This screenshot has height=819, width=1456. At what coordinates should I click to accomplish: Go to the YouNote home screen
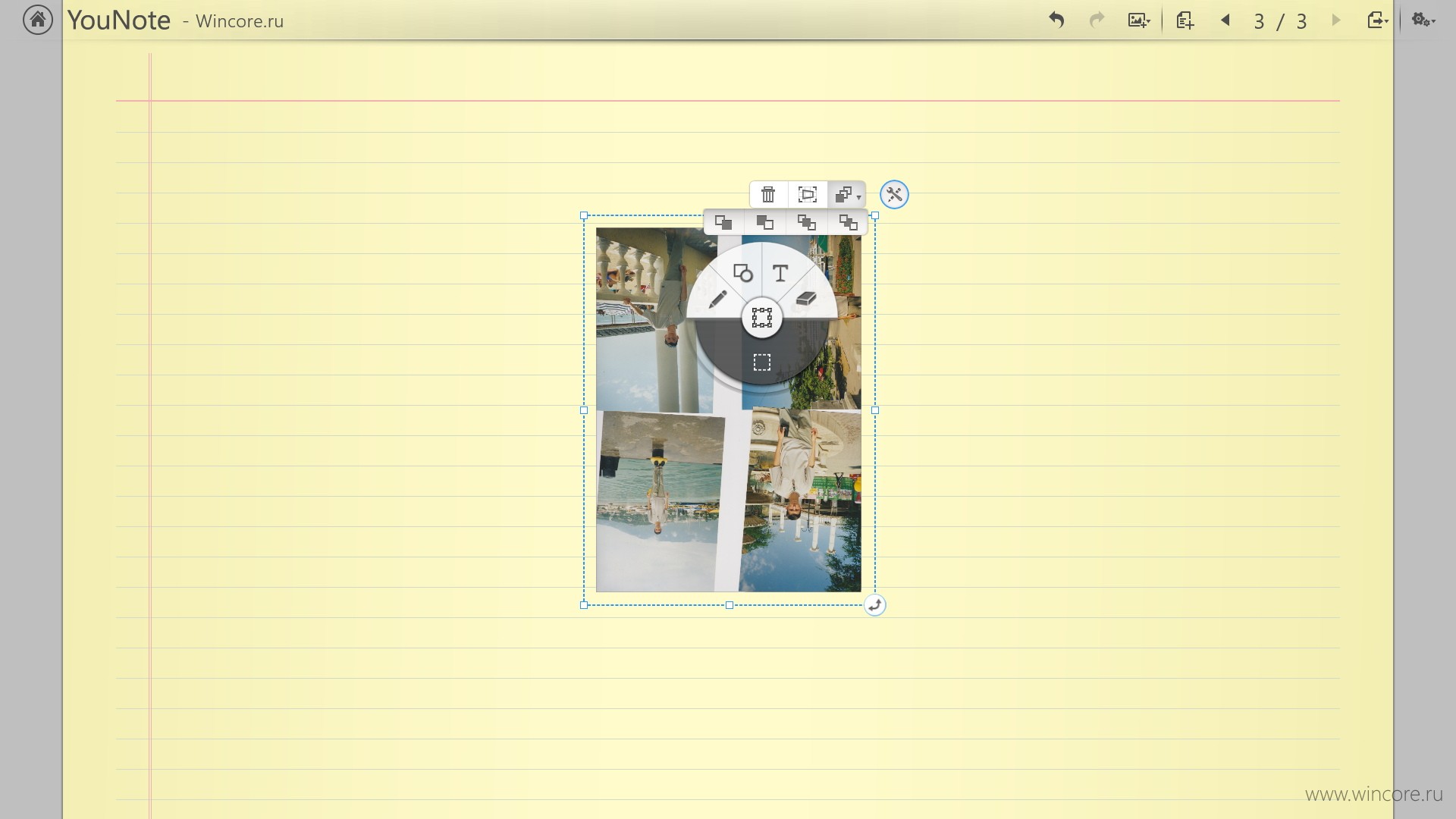pyautogui.click(x=38, y=20)
